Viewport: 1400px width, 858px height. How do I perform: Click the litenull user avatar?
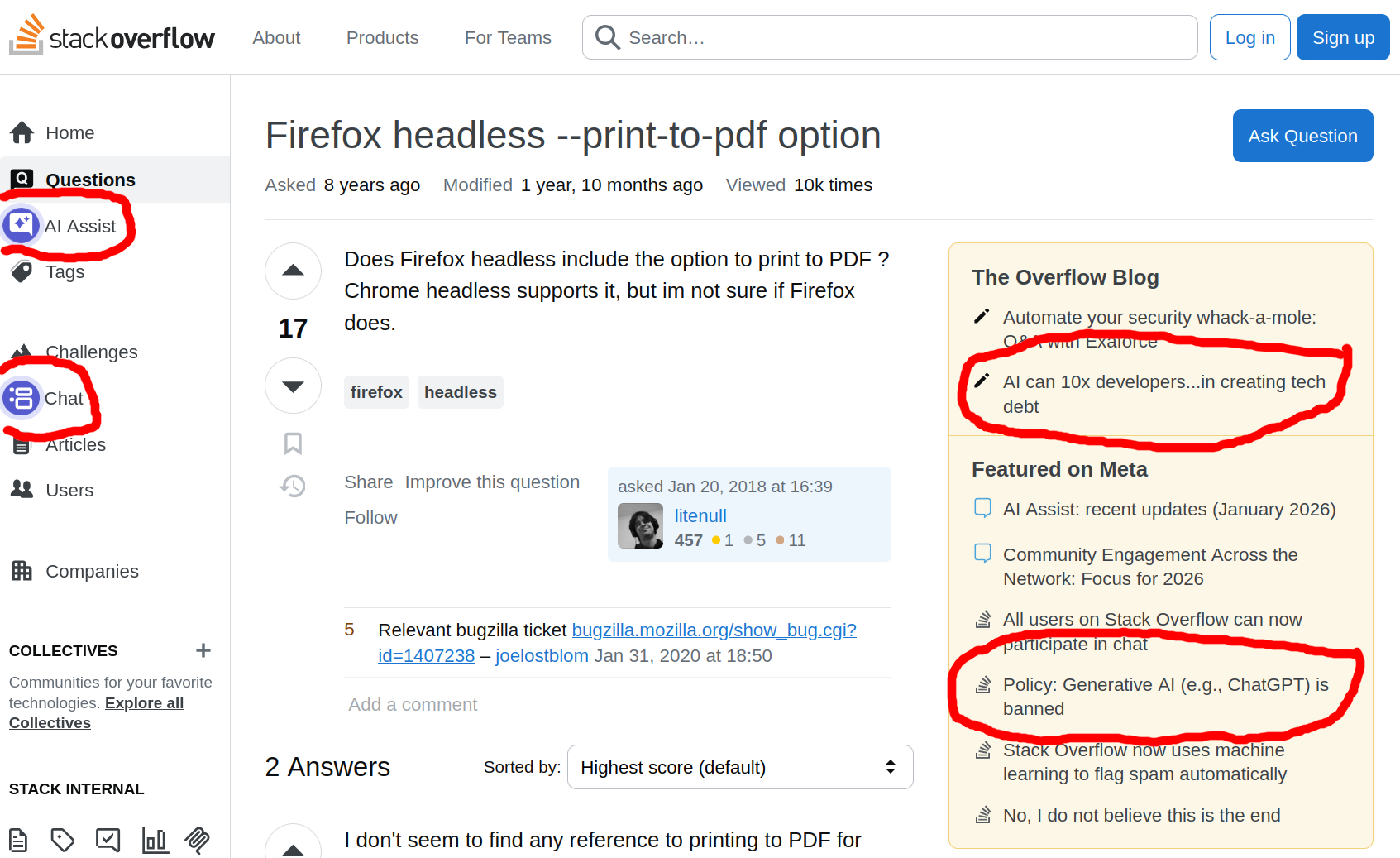tap(640, 526)
